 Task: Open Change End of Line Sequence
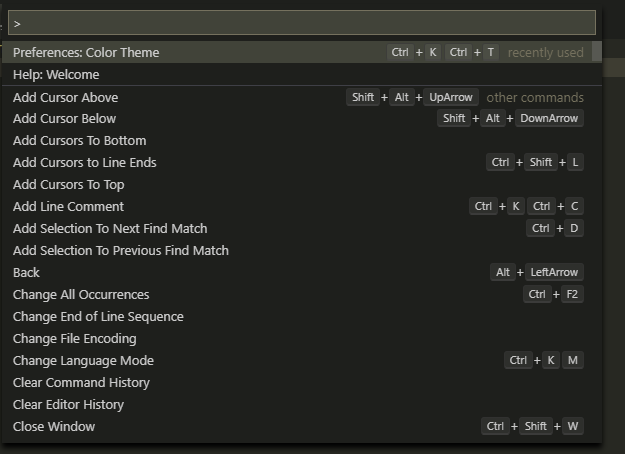(x=302, y=316)
